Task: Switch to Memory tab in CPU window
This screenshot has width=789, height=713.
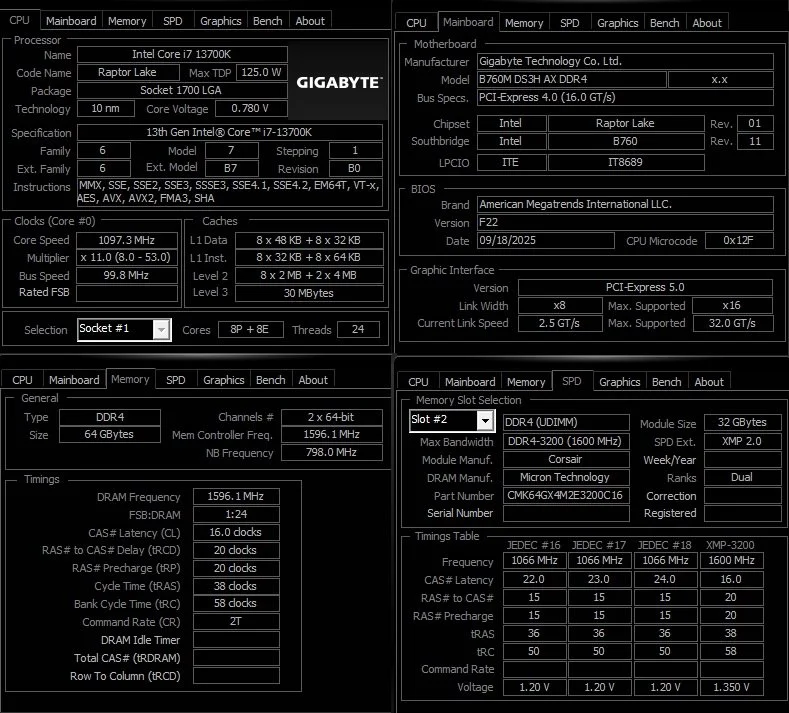Action: tap(127, 21)
